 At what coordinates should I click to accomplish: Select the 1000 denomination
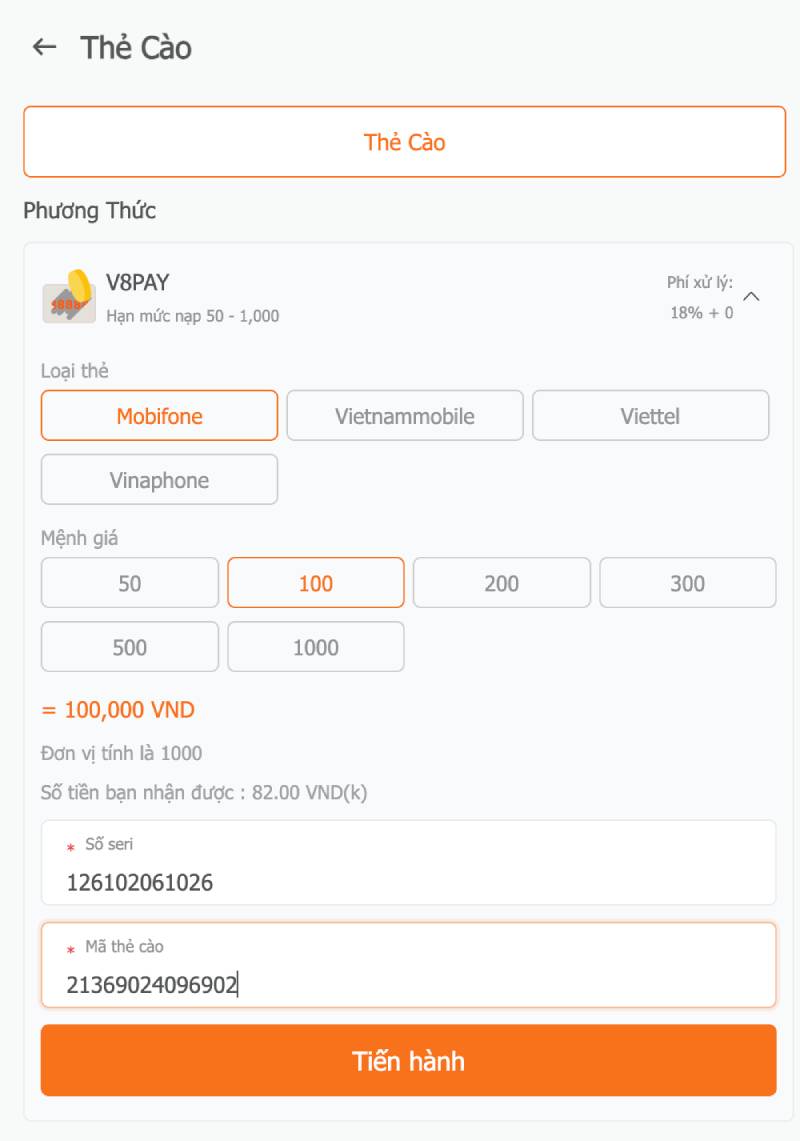coord(315,647)
